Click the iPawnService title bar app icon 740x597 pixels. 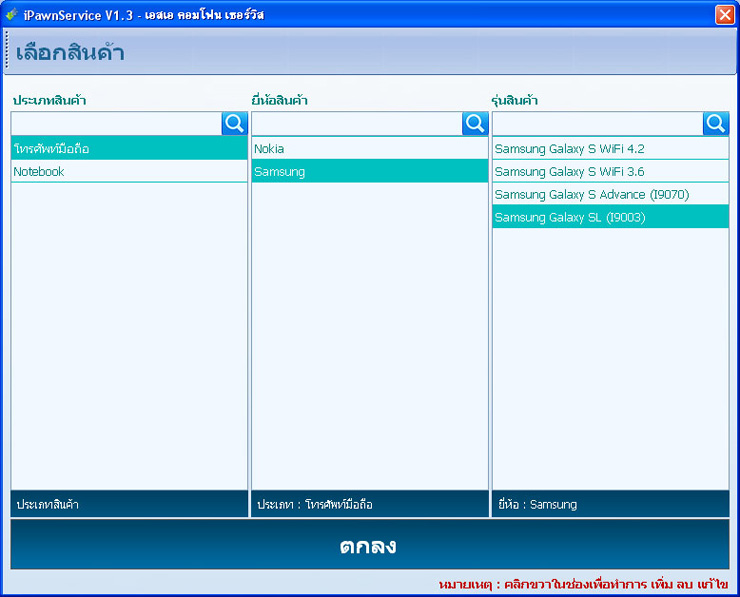[12, 15]
